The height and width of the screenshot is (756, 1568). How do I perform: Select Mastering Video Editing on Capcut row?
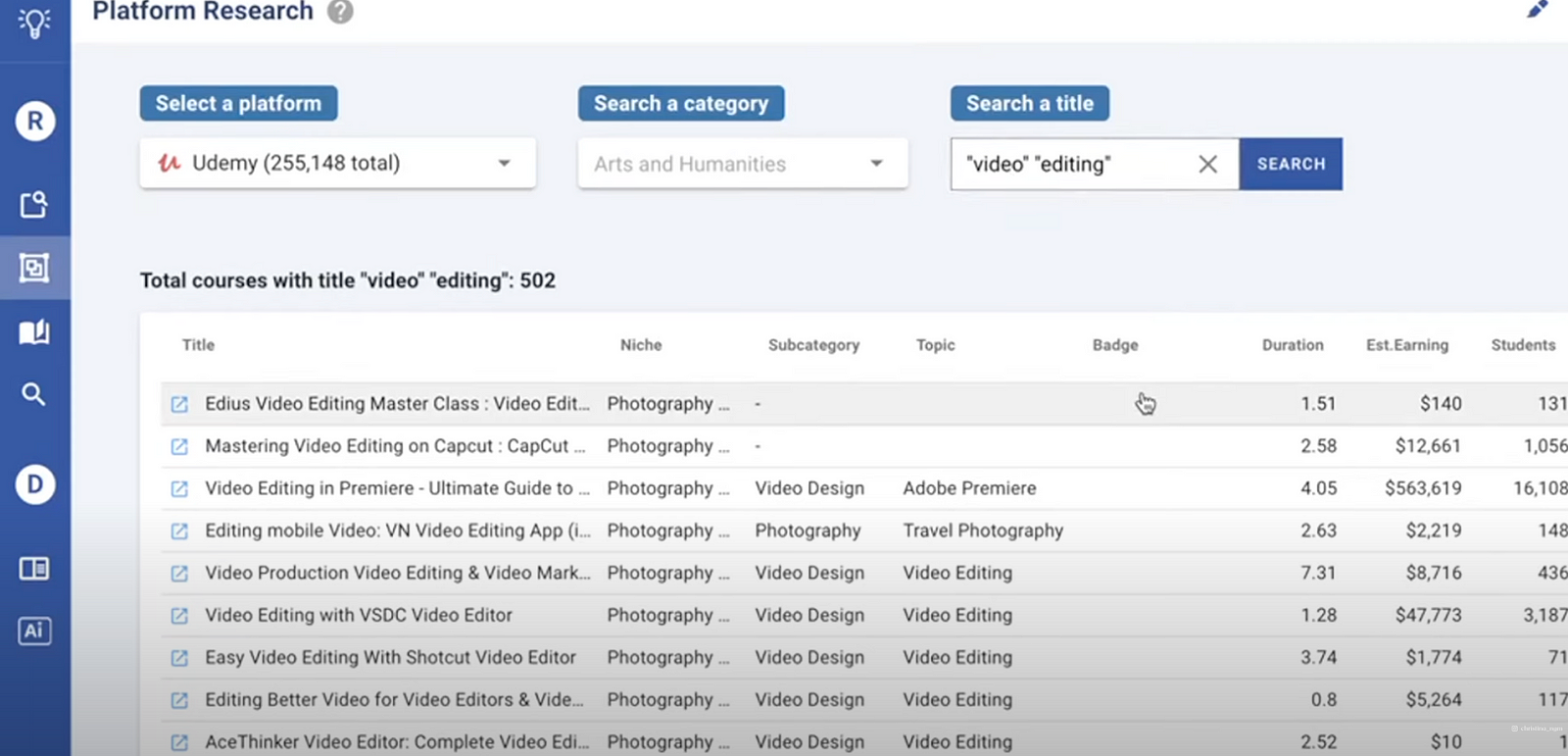pyautogui.click(x=394, y=446)
